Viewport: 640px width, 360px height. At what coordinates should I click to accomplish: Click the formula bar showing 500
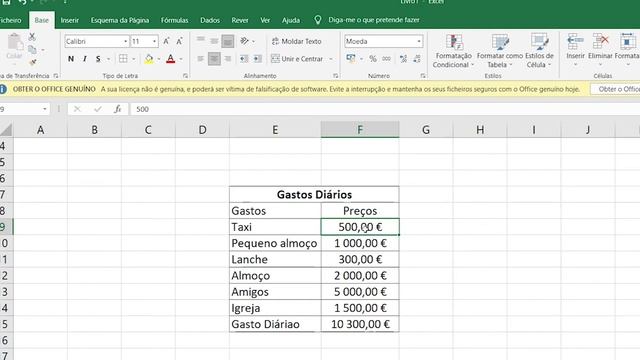tap(384, 109)
